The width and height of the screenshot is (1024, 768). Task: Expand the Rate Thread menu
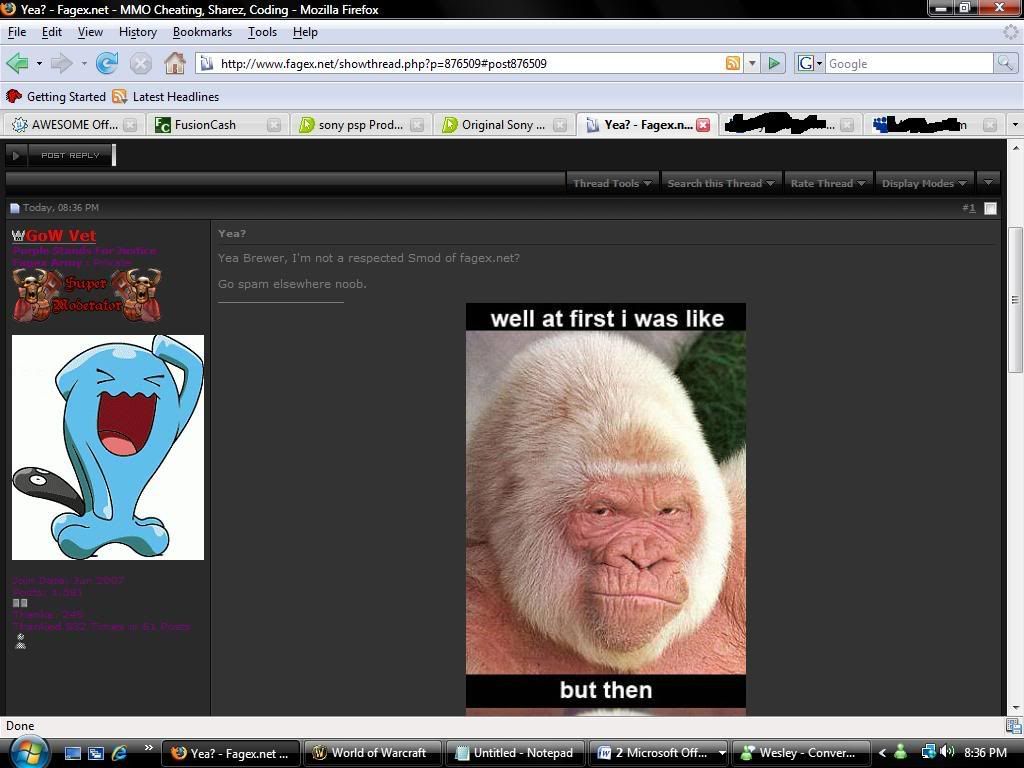[x=827, y=184]
